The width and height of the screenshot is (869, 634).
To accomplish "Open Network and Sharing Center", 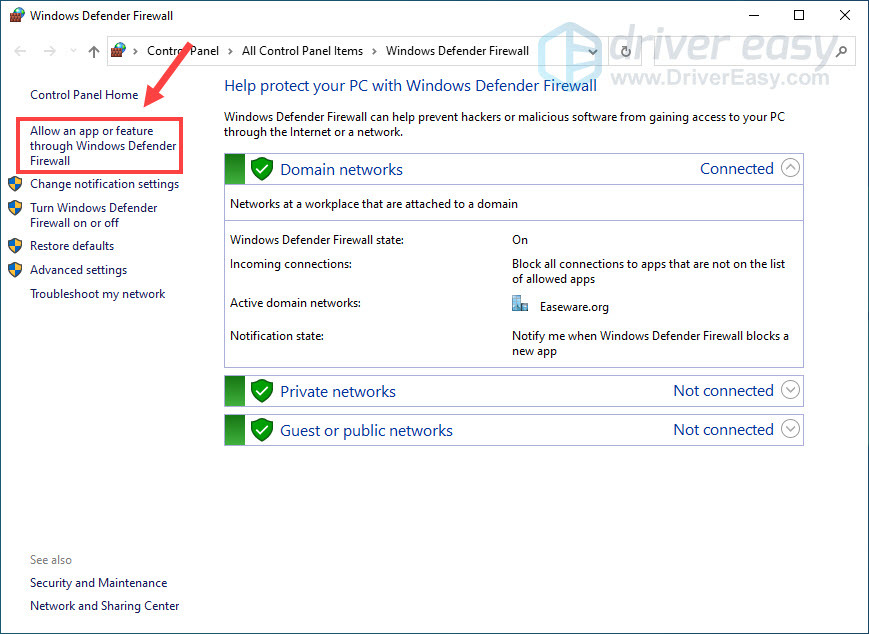I will (x=105, y=606).
